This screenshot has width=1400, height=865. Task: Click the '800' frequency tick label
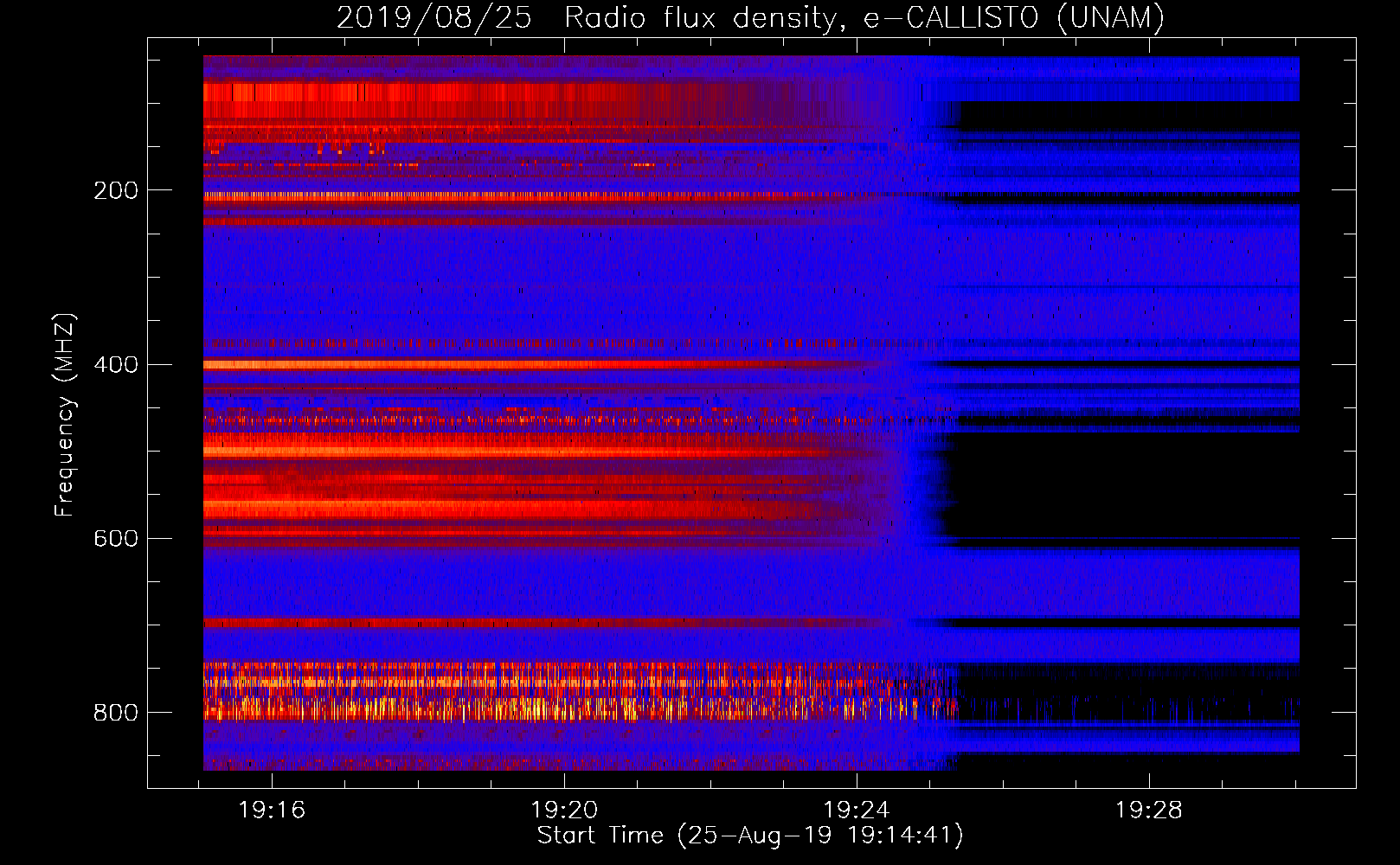click(x=115, y=713)
